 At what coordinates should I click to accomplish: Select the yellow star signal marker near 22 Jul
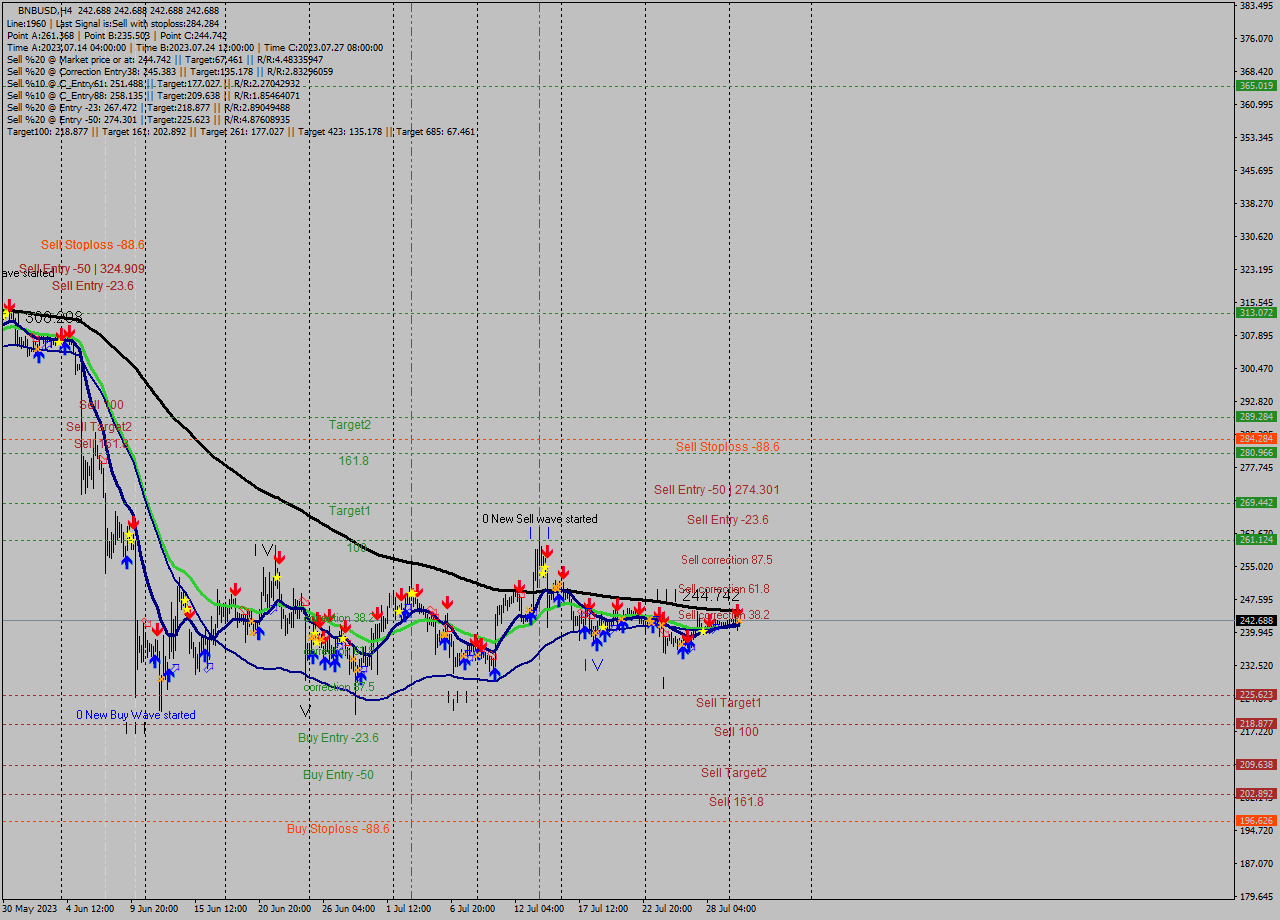coord(703,631)
